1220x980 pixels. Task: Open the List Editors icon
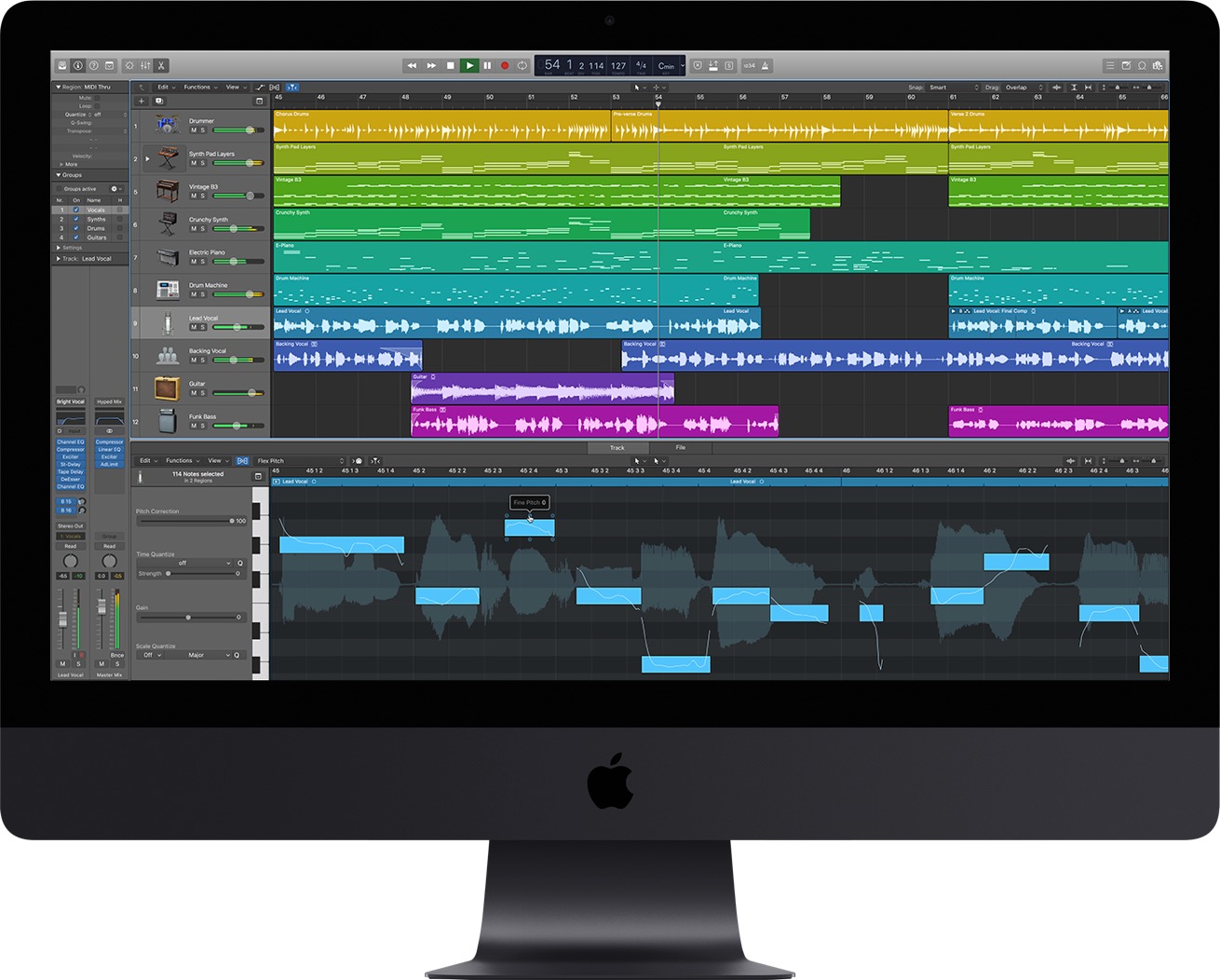click(1109, 66)
